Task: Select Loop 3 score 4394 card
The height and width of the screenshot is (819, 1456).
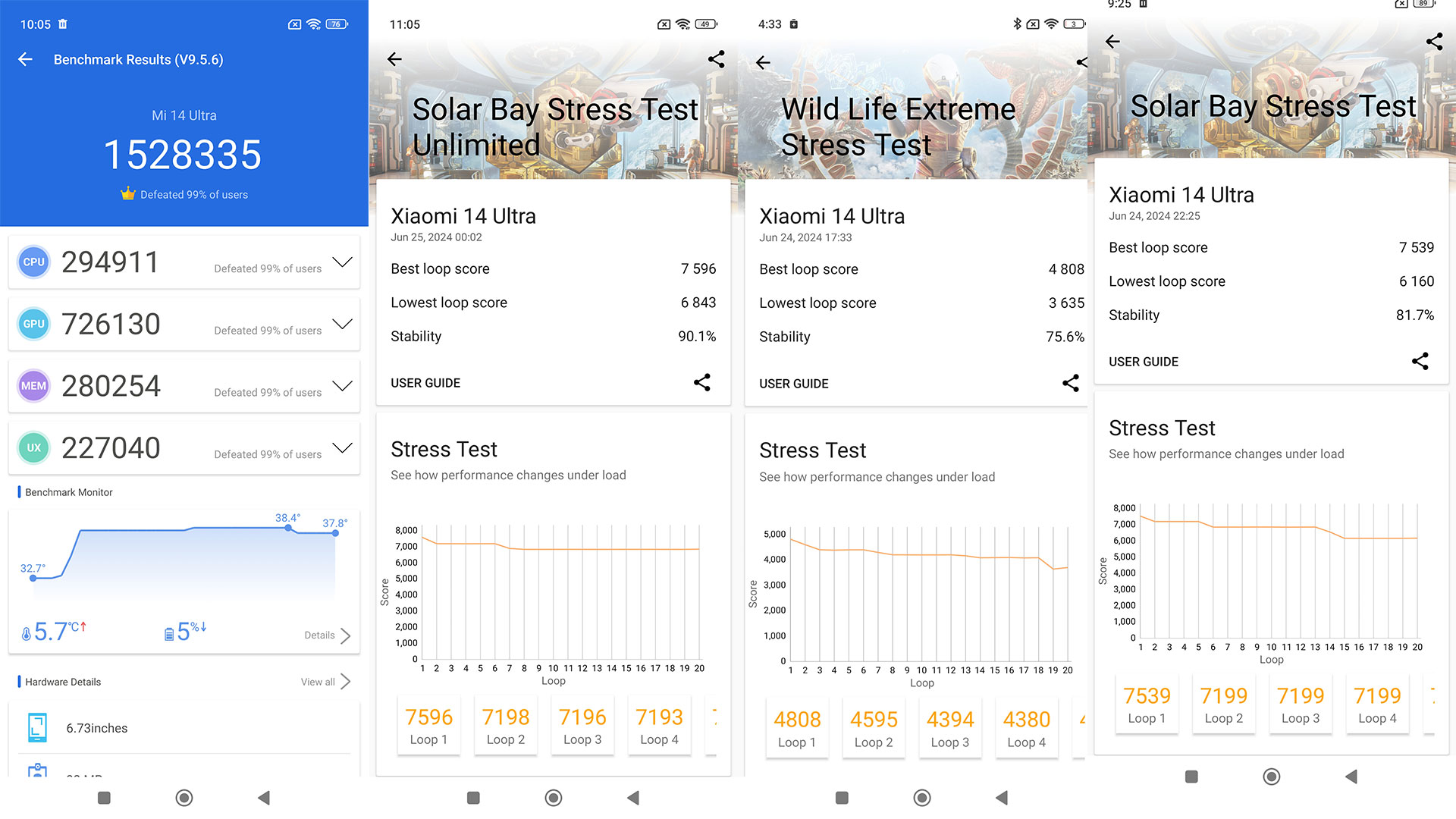Action: click(x=950, y=728)
